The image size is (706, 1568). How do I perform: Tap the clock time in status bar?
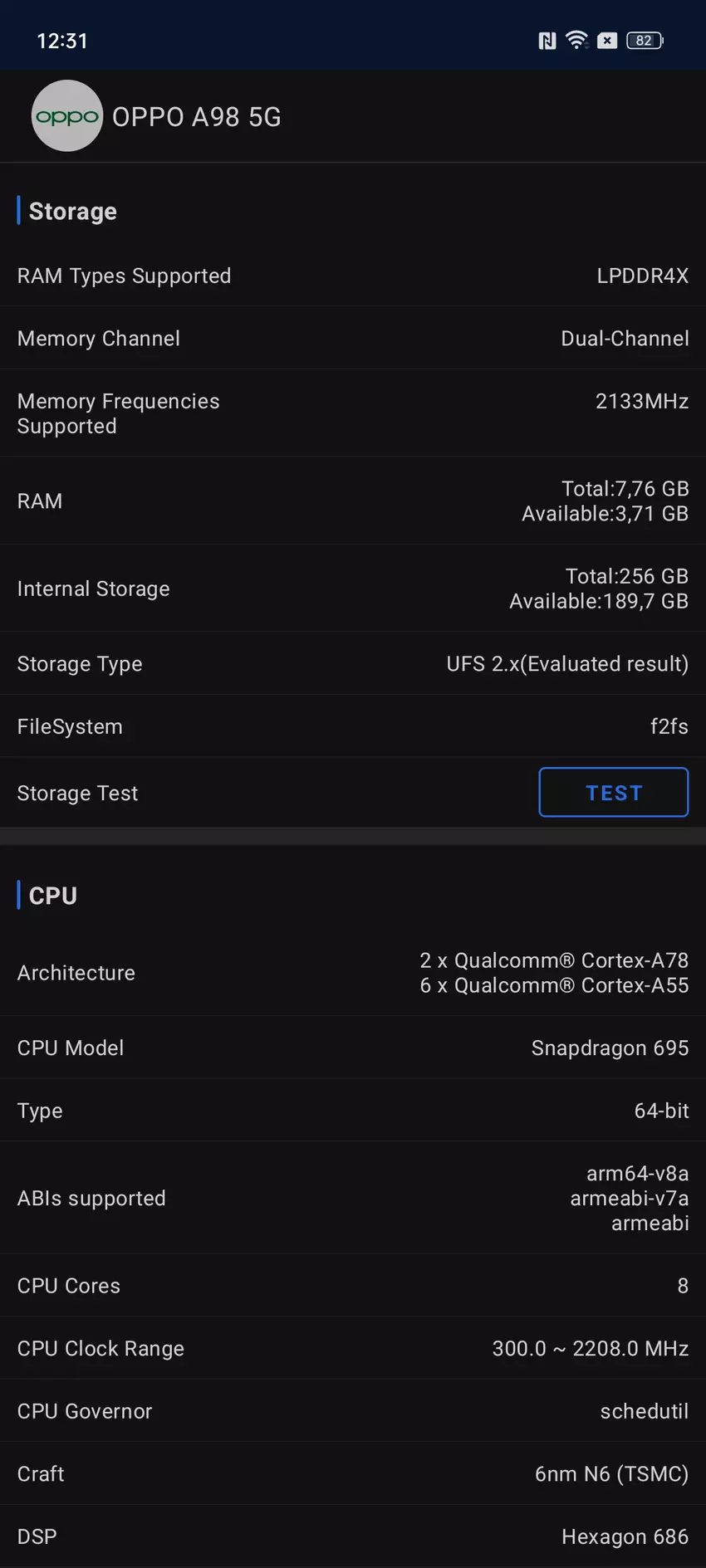point(62,41)
